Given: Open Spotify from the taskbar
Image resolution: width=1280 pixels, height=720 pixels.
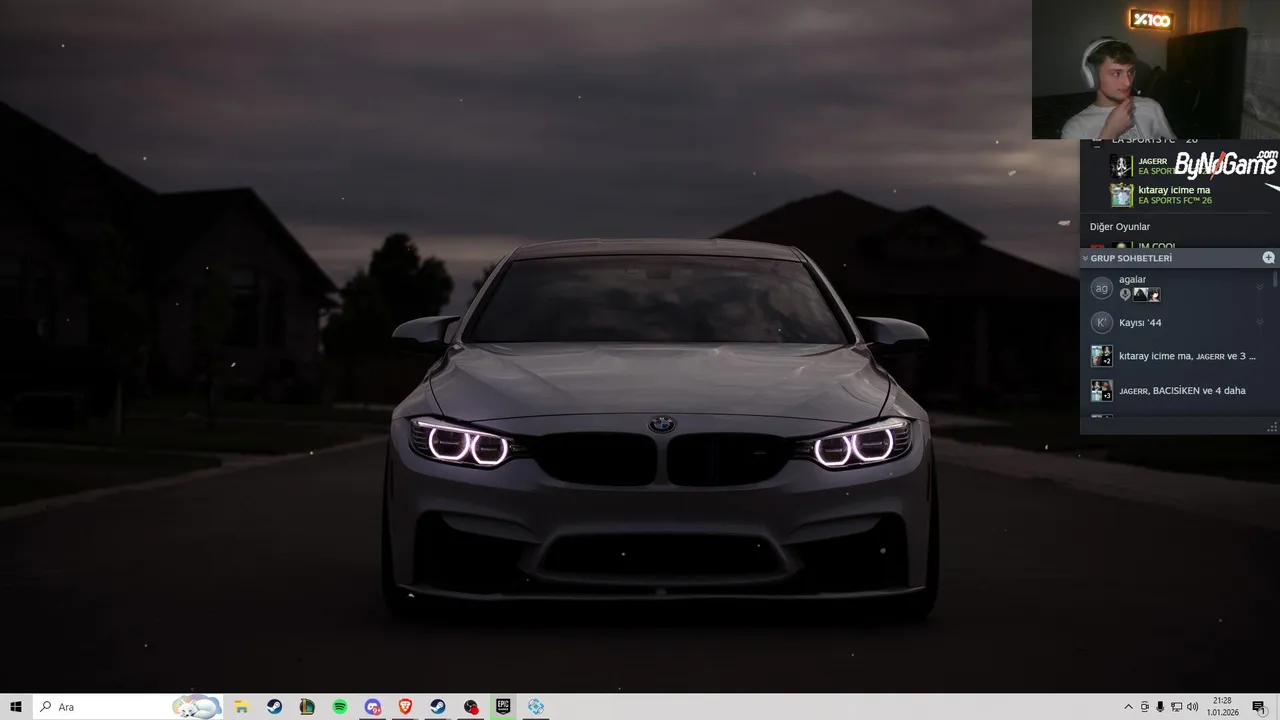Looking at the screenshot, I should pyautogui.click(x=340, y=707).
